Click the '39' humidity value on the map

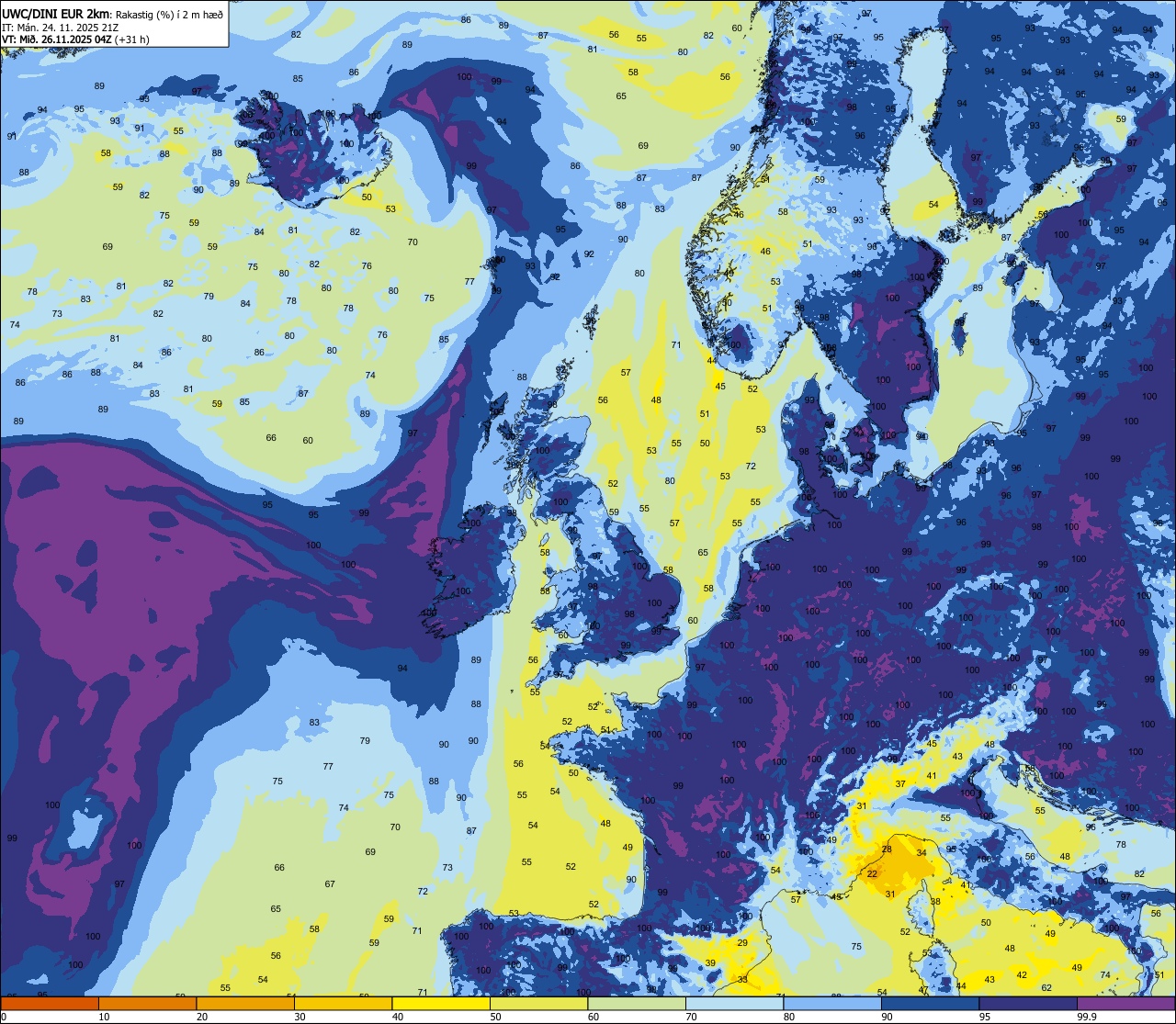coord(710,962)
